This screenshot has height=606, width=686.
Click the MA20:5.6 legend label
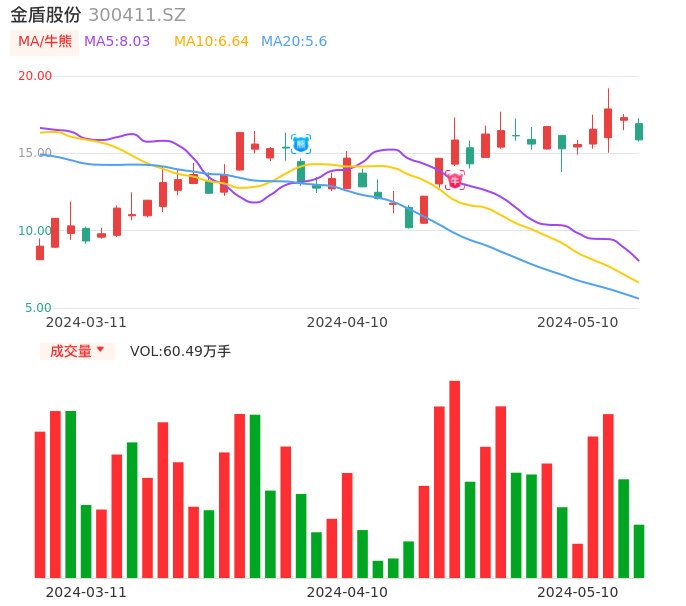click(x=294, y=42)
